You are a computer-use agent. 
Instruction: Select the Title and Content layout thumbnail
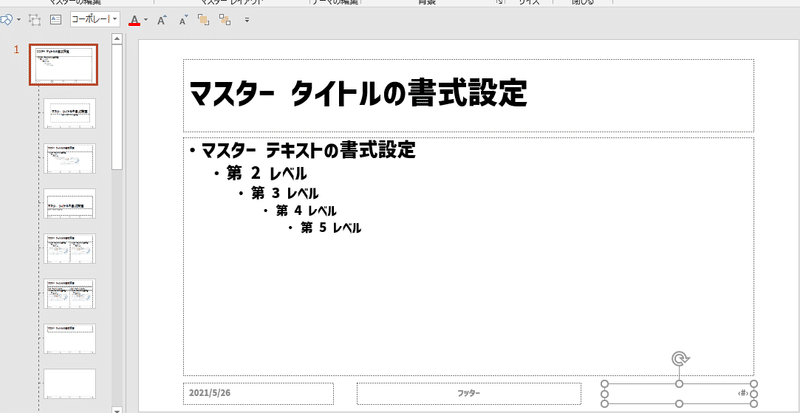[x=69, y=158]
